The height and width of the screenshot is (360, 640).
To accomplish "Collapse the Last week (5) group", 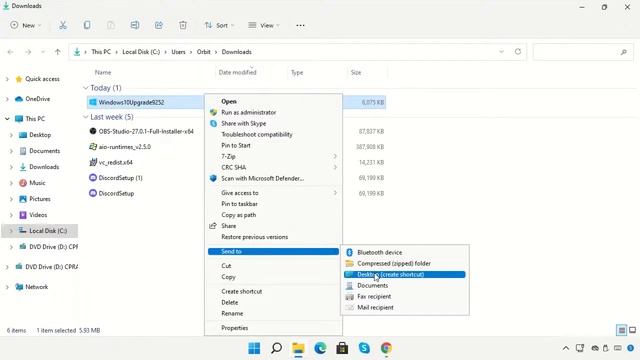I will pyautogui.click(x=85, y=117).
